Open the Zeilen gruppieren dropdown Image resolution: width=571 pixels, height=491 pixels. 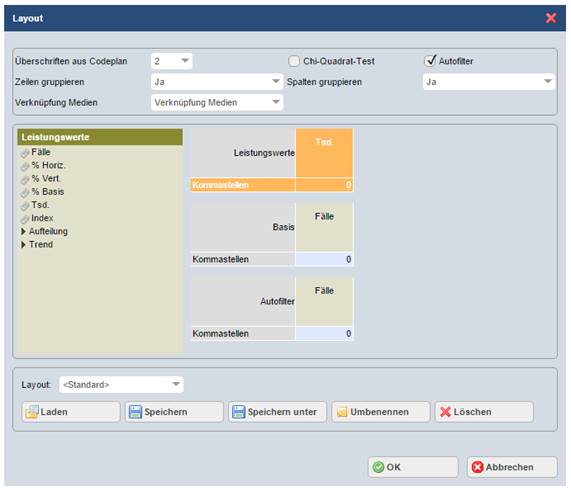point(217,82)
